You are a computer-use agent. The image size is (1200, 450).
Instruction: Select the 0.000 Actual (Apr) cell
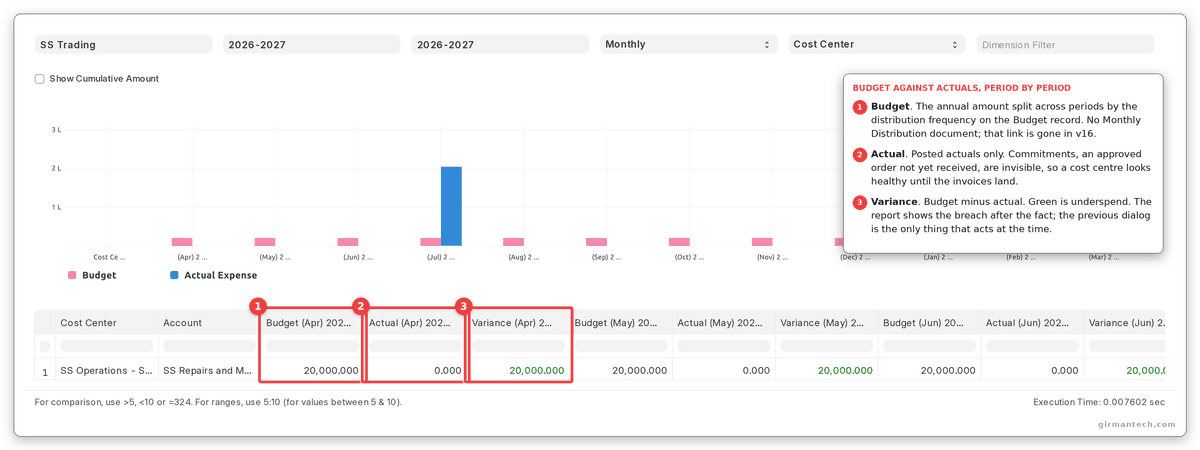point(415,370)
